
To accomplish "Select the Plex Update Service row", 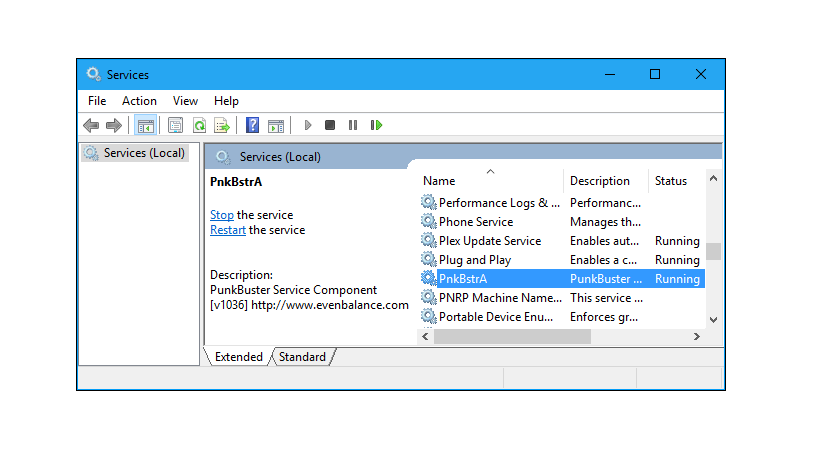I will pos(490,241).
